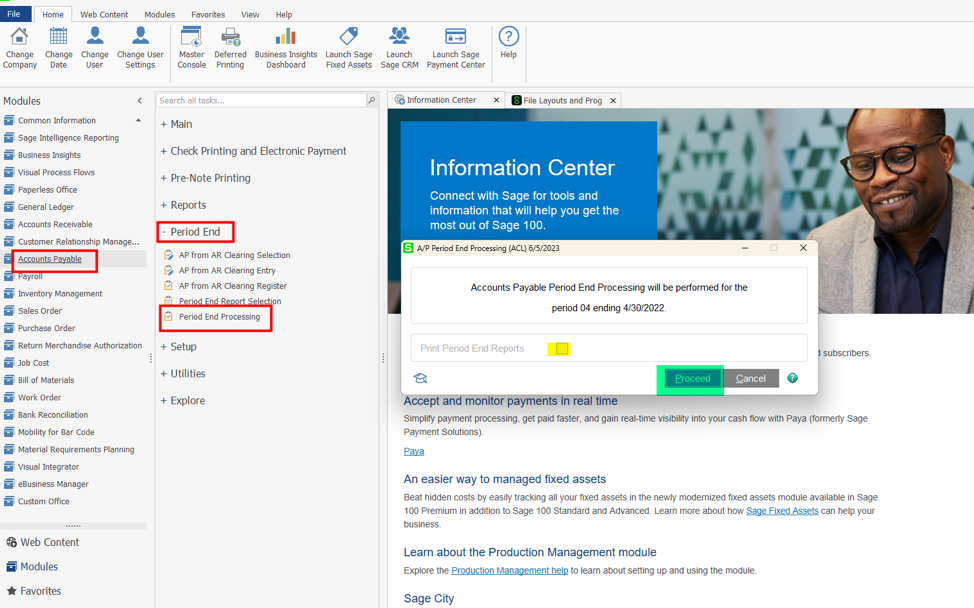974x608 pixels.
Task: Click the Proceed button
Action: click(693, 378)
